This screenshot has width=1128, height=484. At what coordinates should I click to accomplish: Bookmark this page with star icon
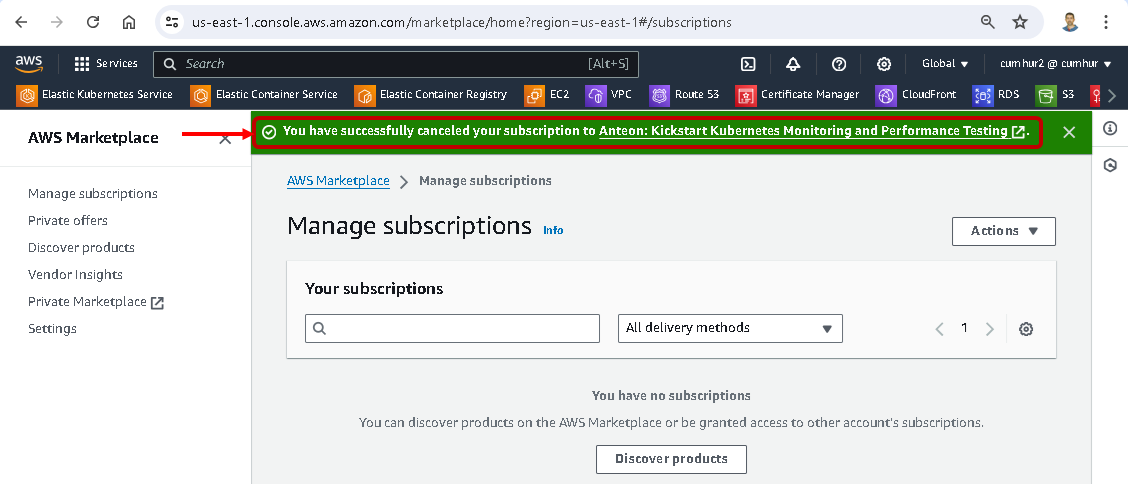click(x=1020, y=22)
